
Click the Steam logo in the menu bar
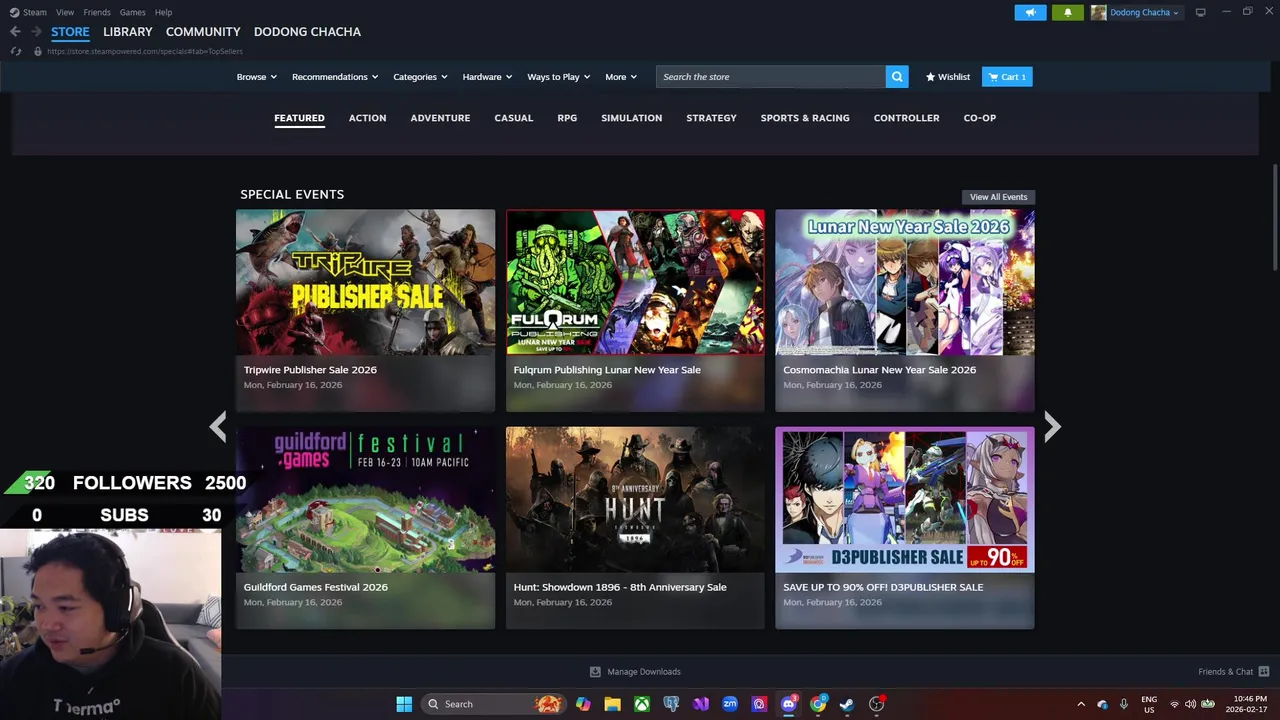[14, 12]
